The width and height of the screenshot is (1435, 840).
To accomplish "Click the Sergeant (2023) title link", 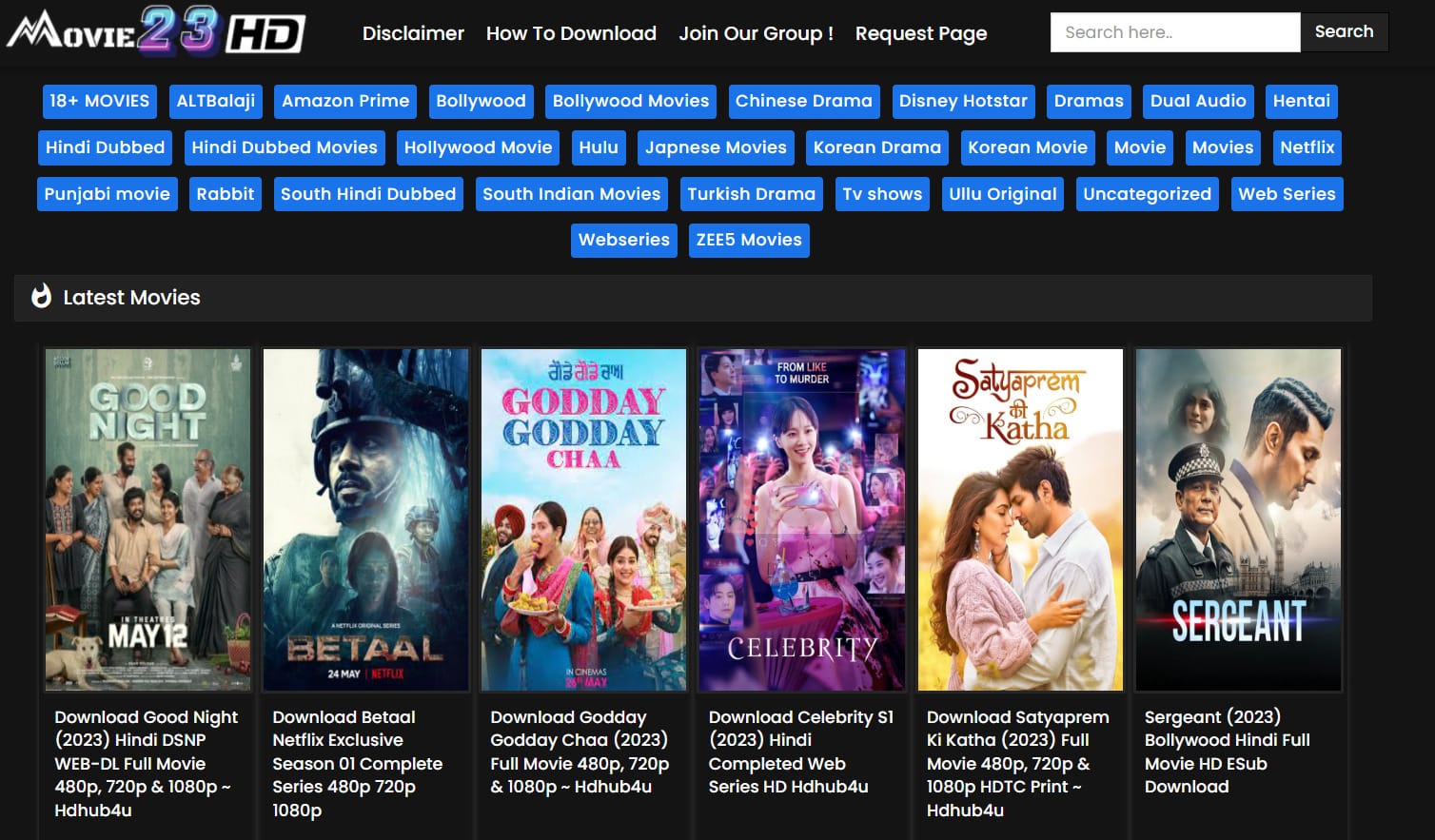I will [x=1227, y=752].
